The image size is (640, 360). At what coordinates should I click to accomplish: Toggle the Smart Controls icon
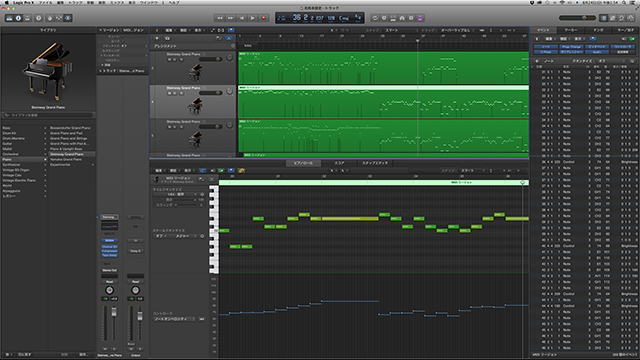(50, 18)
